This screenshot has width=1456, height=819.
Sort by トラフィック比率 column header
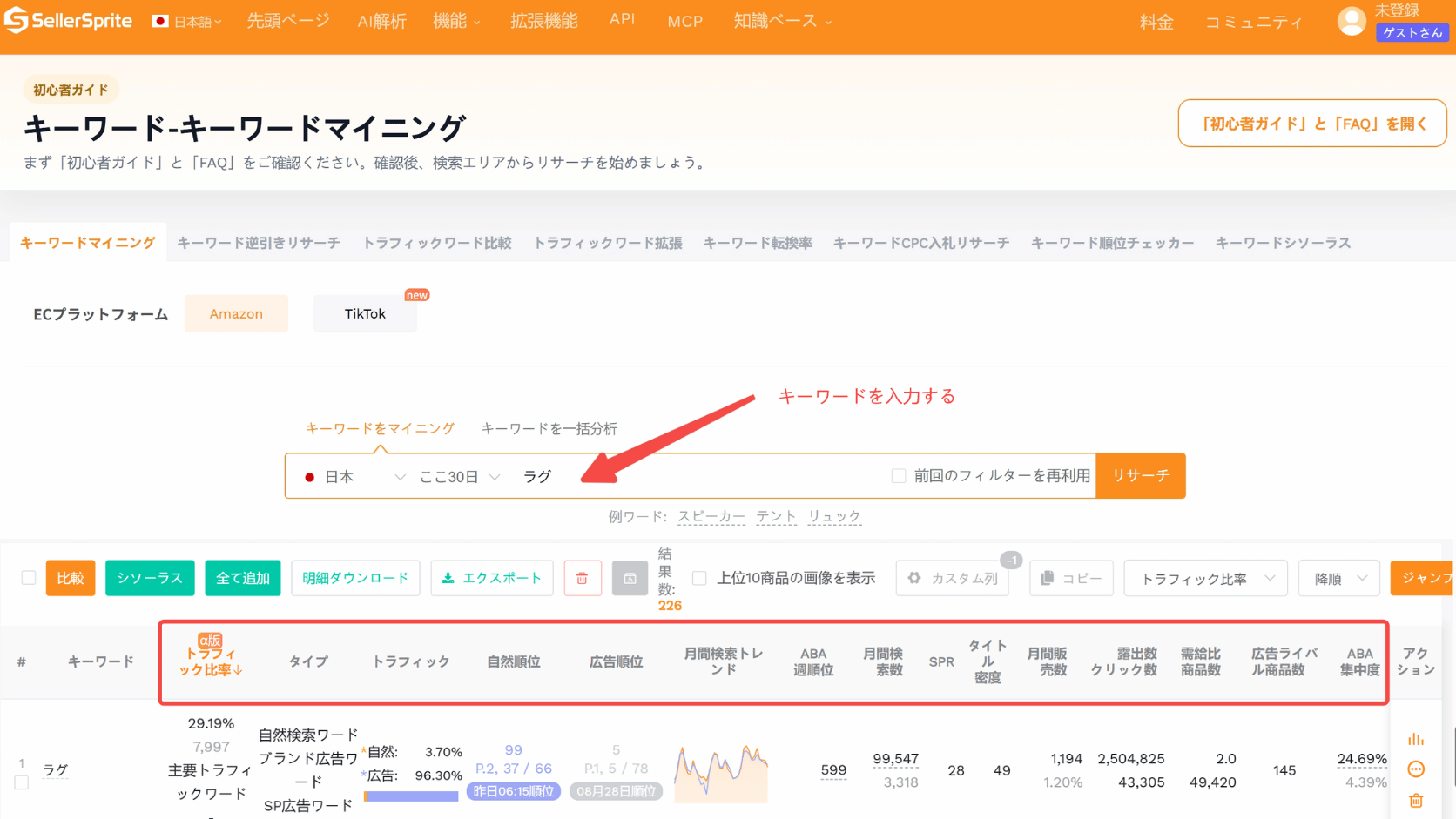[x=210, y=661]
